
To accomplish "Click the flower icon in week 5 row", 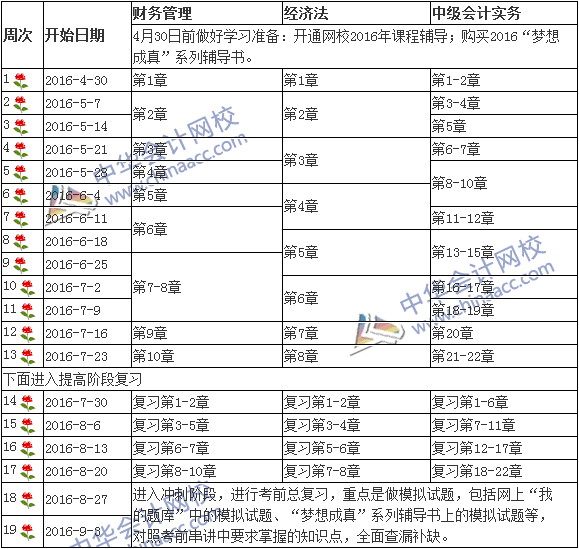I will 20,173.
